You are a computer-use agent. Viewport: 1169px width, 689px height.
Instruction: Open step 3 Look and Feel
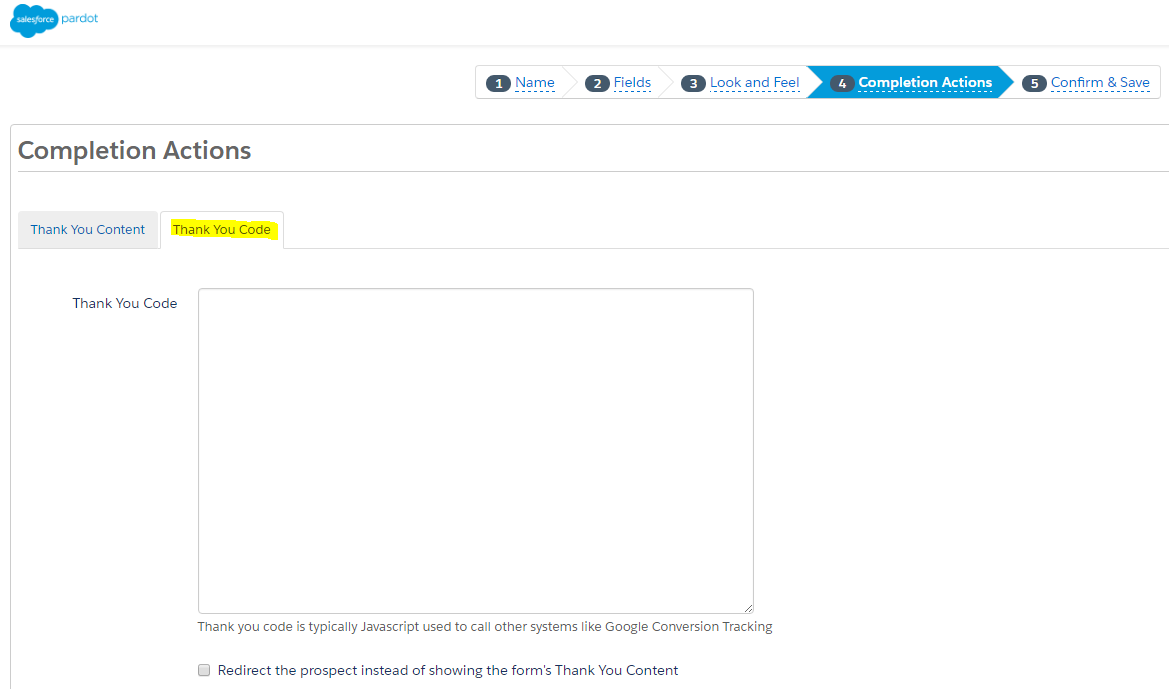click(x=754, y=83)
